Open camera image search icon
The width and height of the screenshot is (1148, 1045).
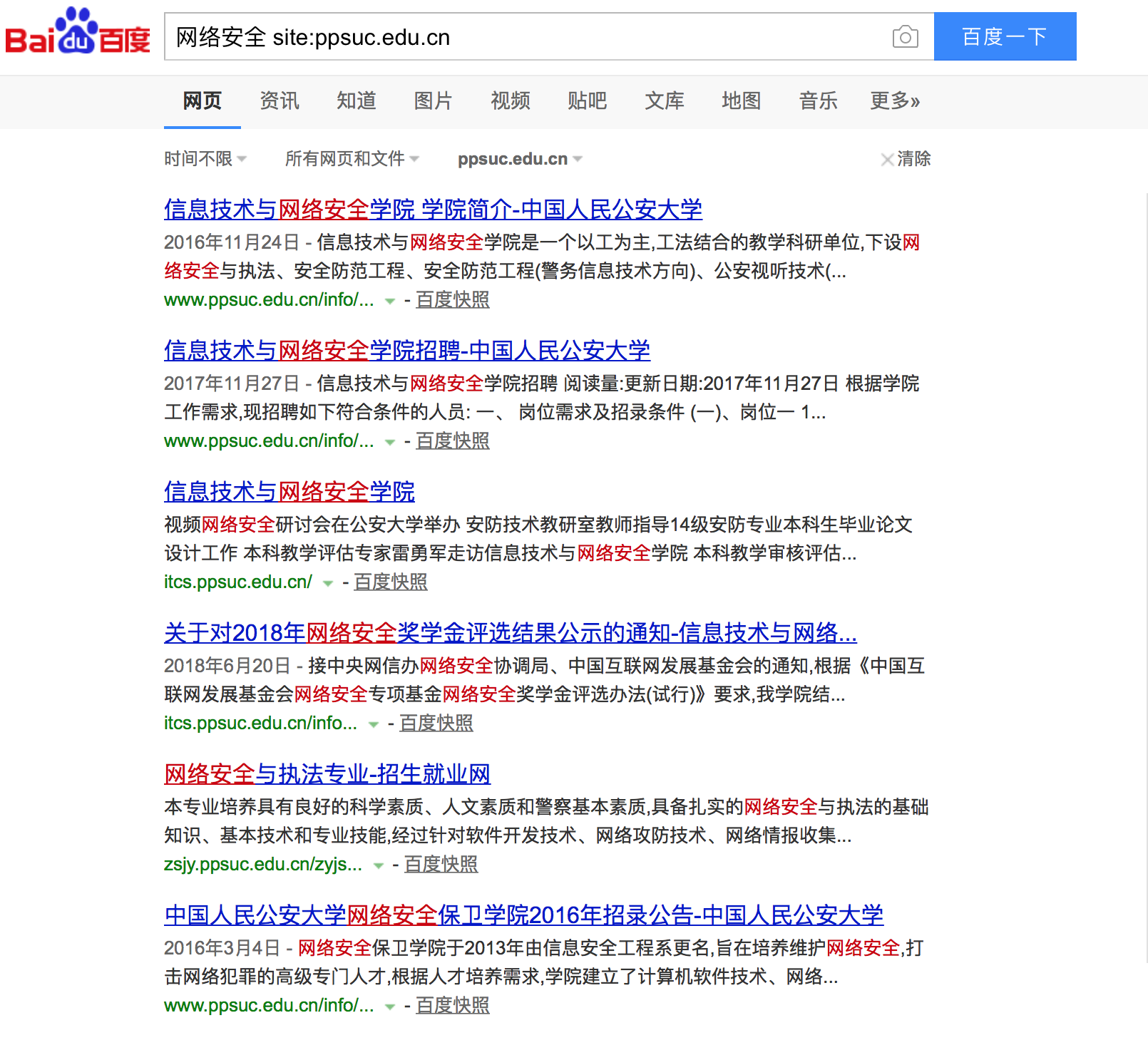[905, 36]
